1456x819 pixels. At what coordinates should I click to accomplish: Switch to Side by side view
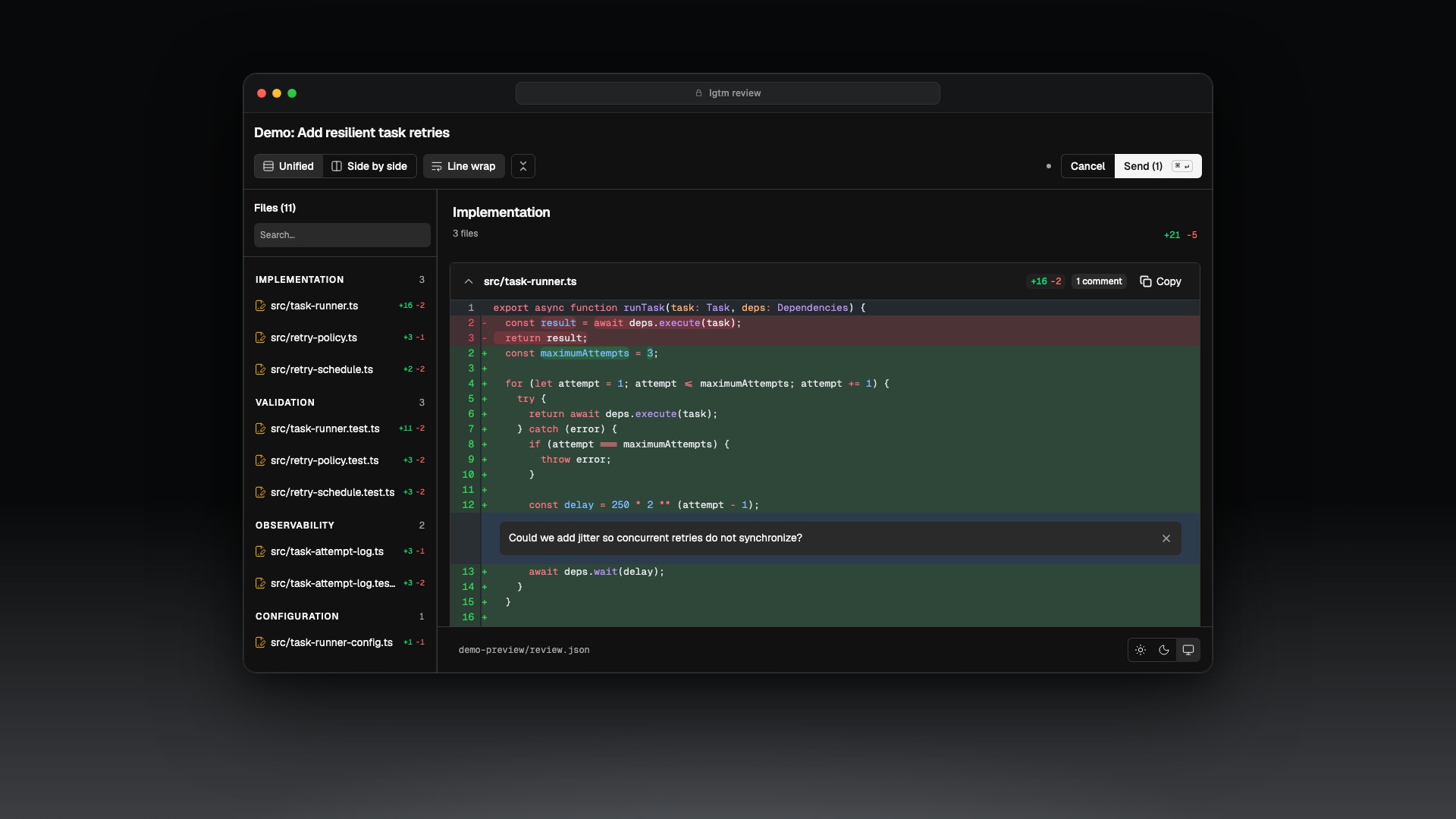point(369,166)
